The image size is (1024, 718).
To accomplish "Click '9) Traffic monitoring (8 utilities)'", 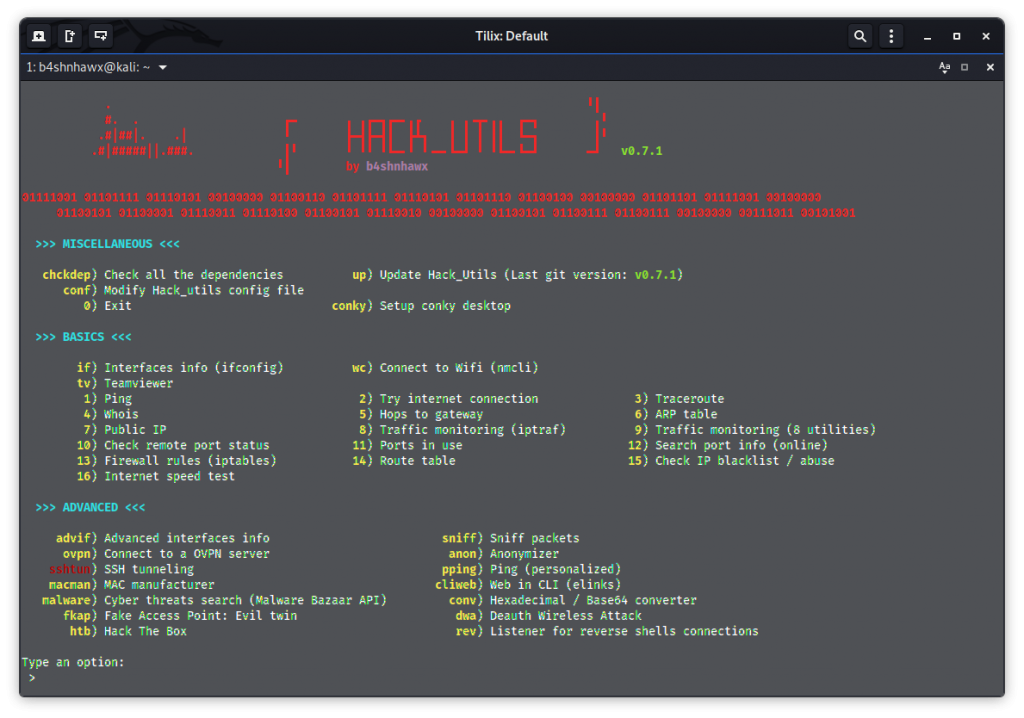I will (755, 430).
